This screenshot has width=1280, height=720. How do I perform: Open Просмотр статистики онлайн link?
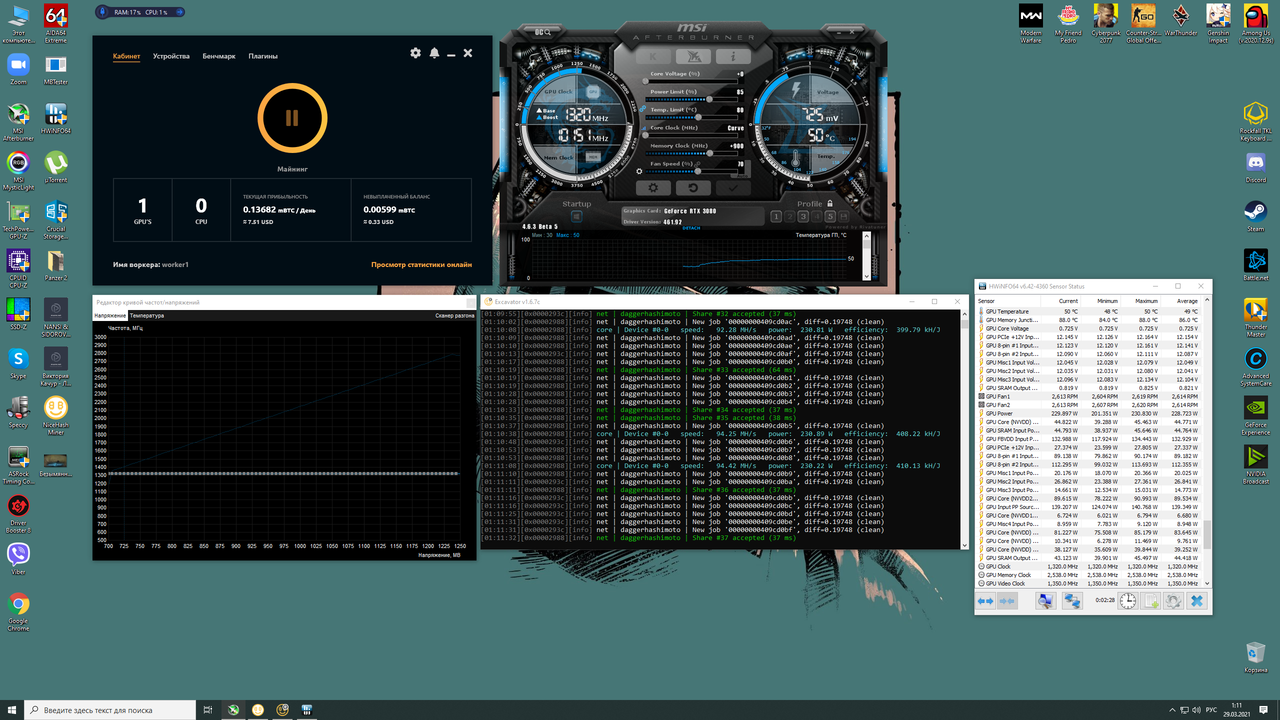pos(421,265)
